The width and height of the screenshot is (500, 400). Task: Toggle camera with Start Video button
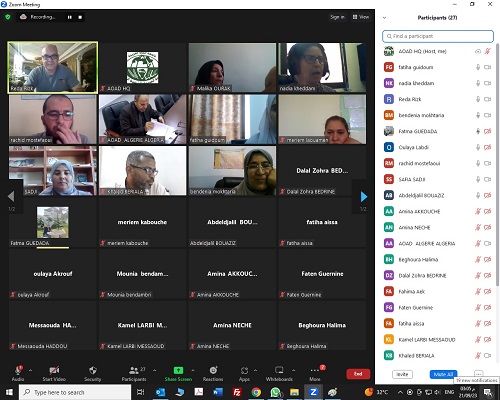[x=54, y=374]
